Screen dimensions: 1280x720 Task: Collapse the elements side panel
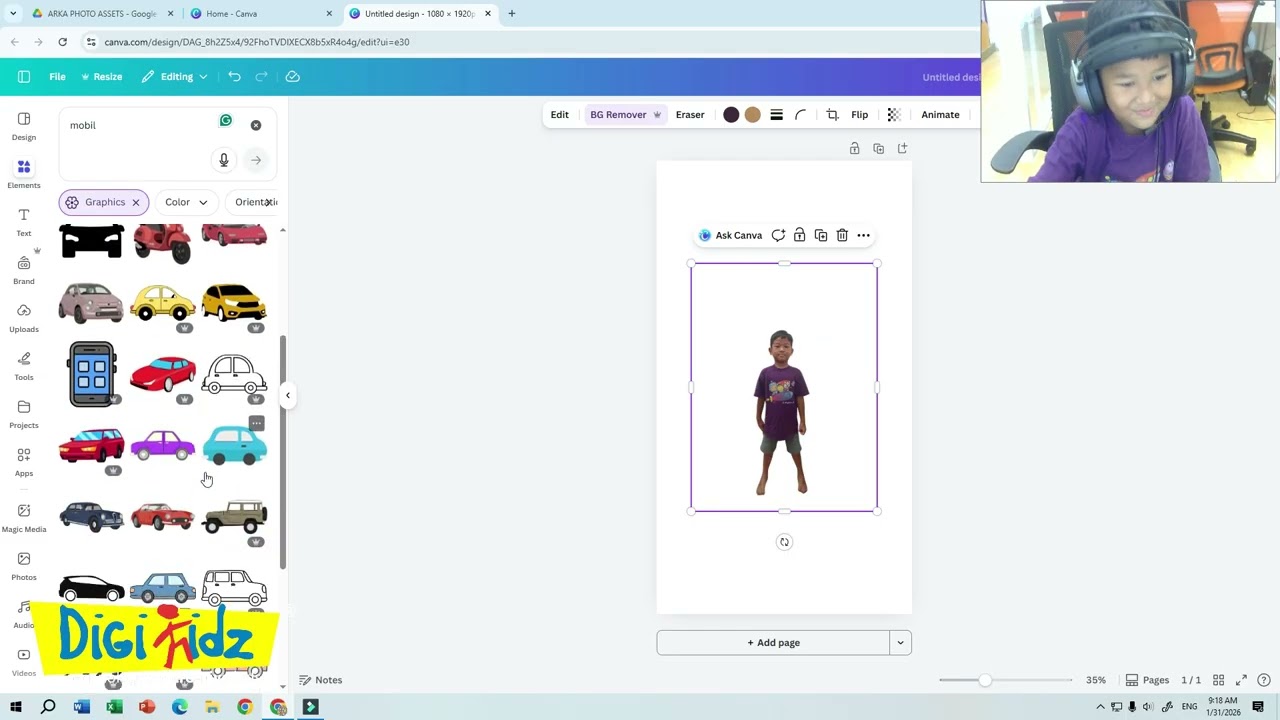(288, 395)
